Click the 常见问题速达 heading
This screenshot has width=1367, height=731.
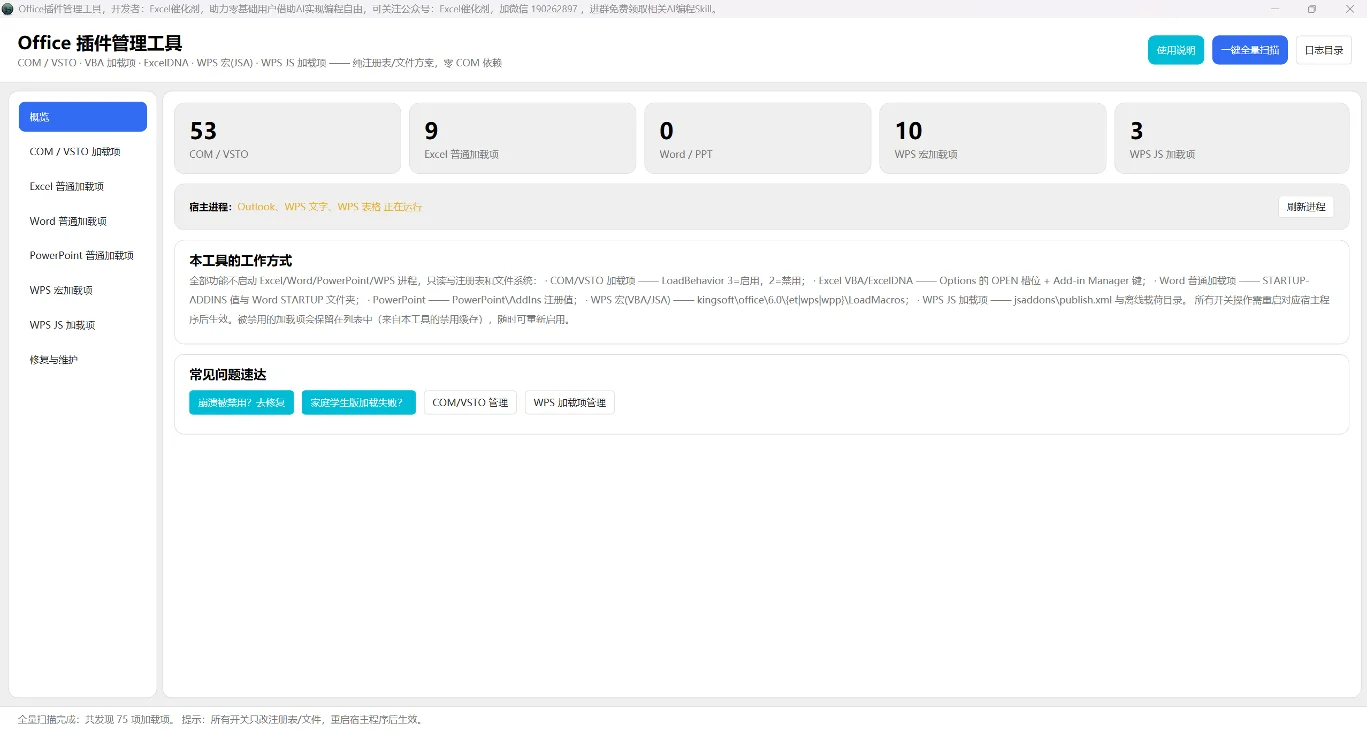point(228,374)
